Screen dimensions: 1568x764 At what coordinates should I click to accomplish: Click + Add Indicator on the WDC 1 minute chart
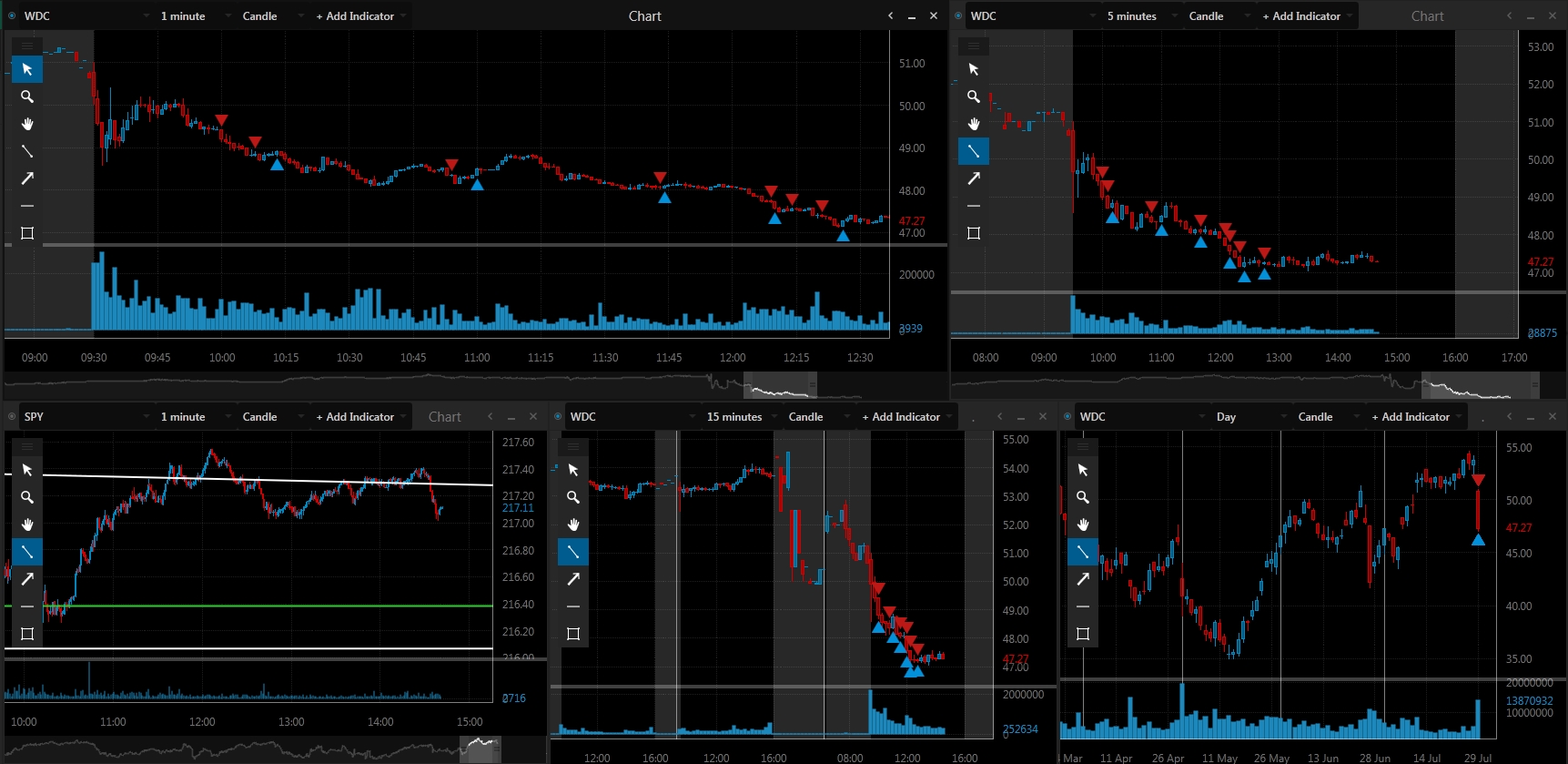[x=359, y=15]
